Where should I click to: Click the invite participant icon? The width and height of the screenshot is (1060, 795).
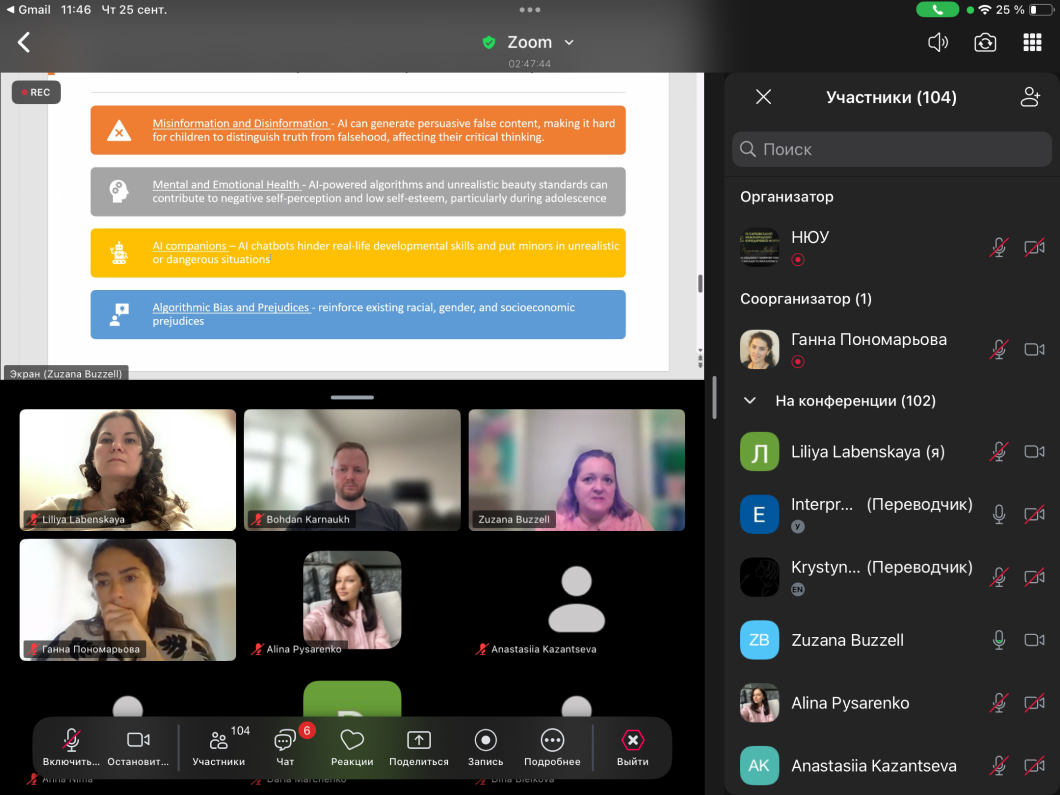pyautogui.click(x=1030, y=97)
